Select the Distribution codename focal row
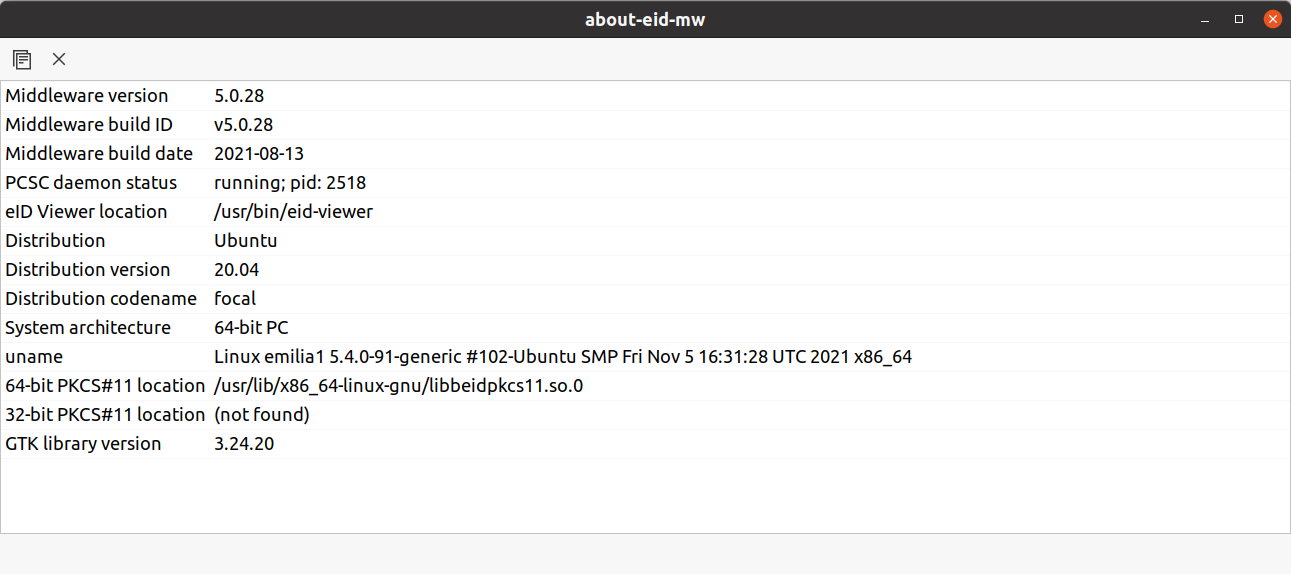Viewport: 1291px width, 574px height. click(x=645, y=299)
